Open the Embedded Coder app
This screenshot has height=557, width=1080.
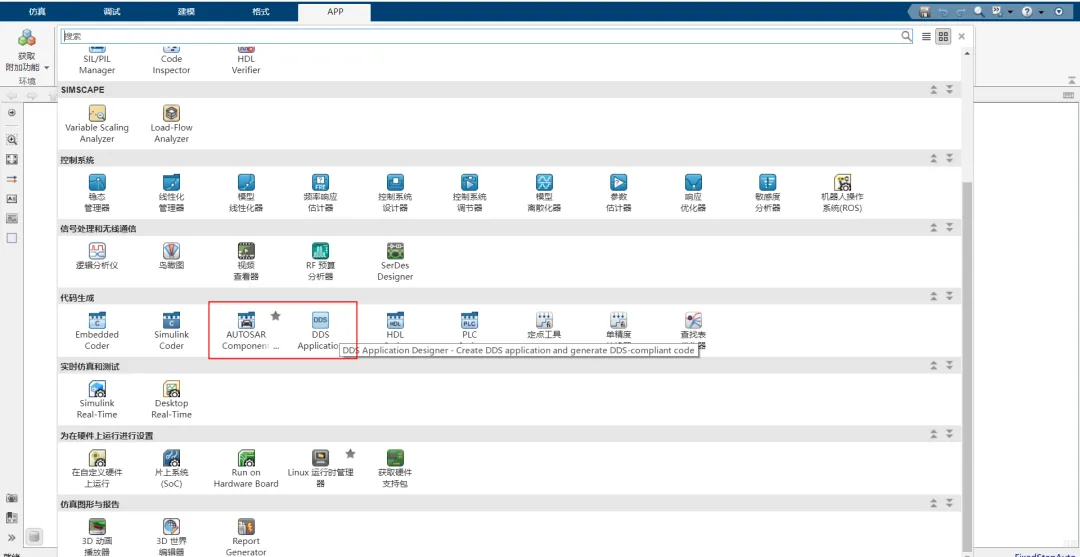coord(97,330)
